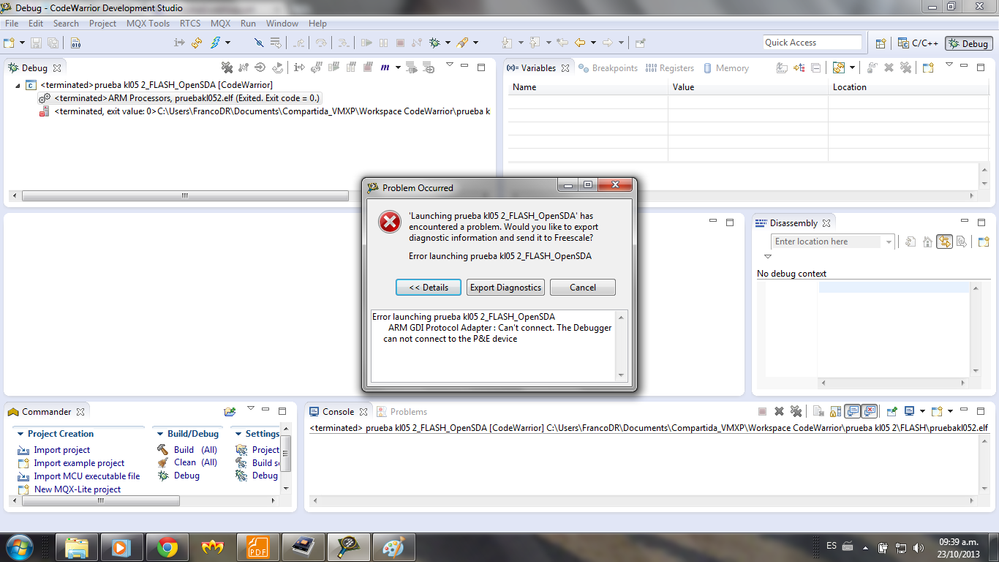
Task: Open the Disassembly location combo box dropdown
Action: (888, 241)
